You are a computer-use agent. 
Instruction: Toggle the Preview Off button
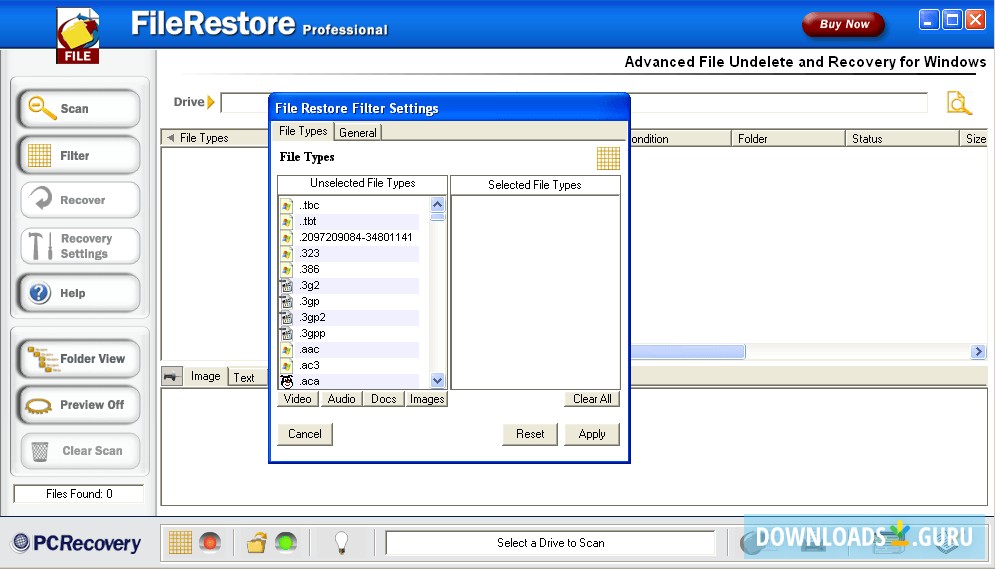pyautogui.click(x=79, y=405)
